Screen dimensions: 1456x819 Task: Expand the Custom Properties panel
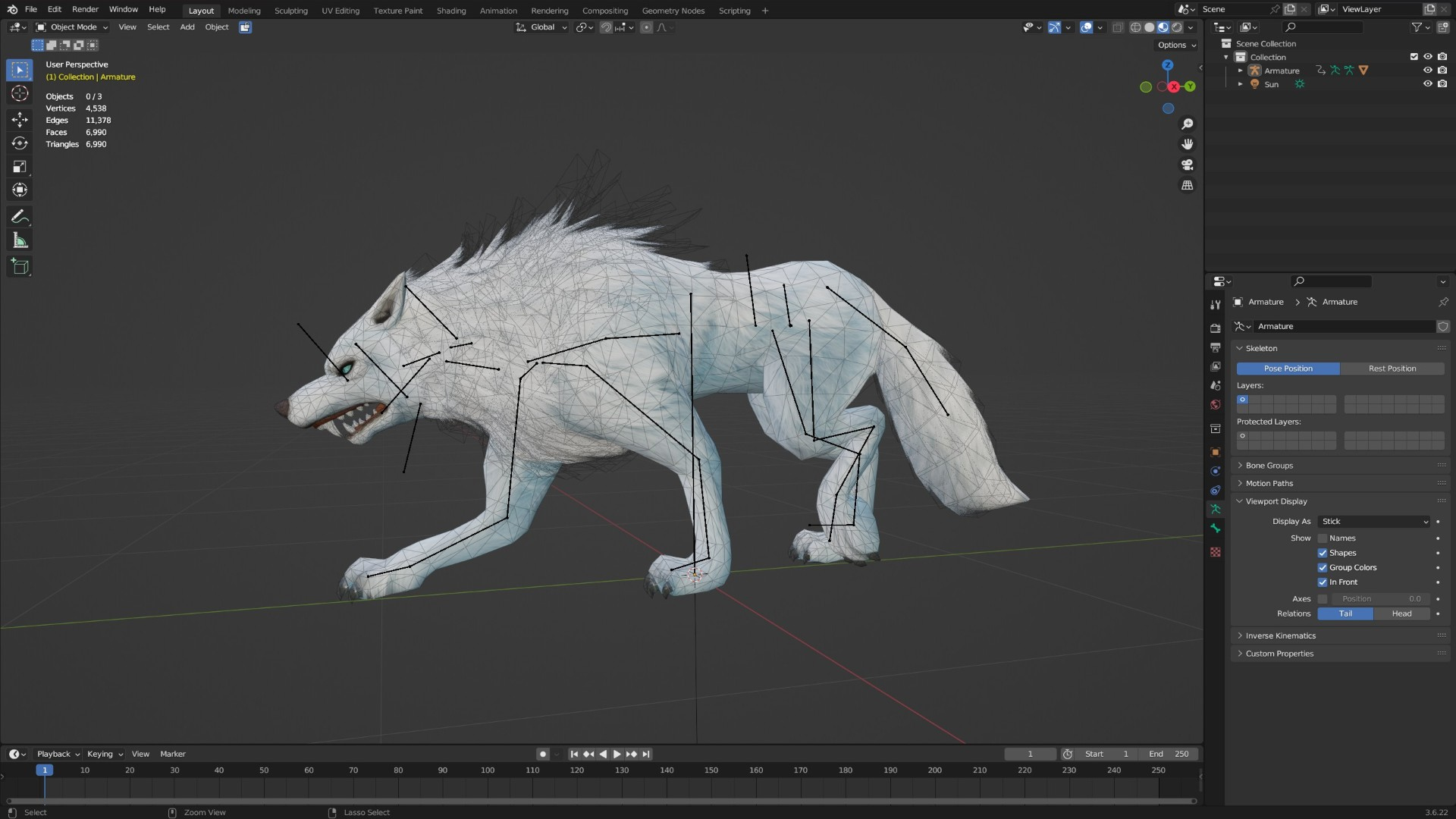pyautogui.click(x=1340, y=654)
